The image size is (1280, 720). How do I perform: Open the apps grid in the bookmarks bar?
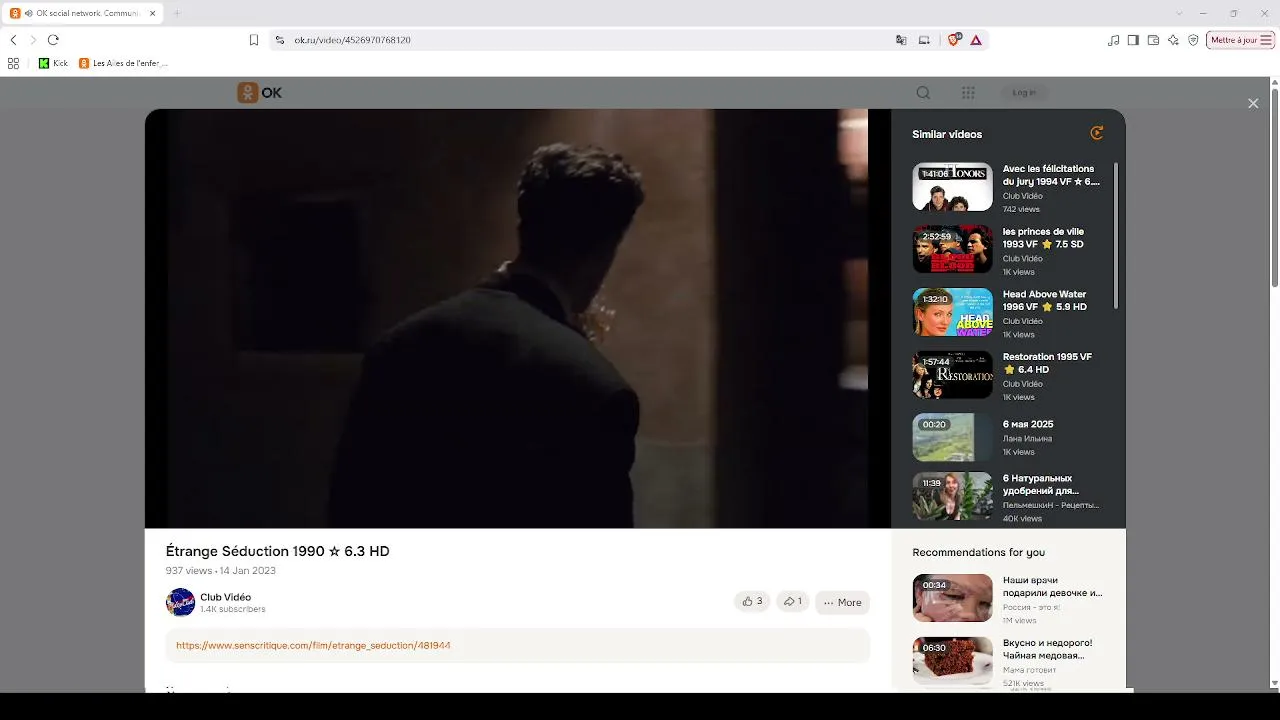click(x=13, y=63)
